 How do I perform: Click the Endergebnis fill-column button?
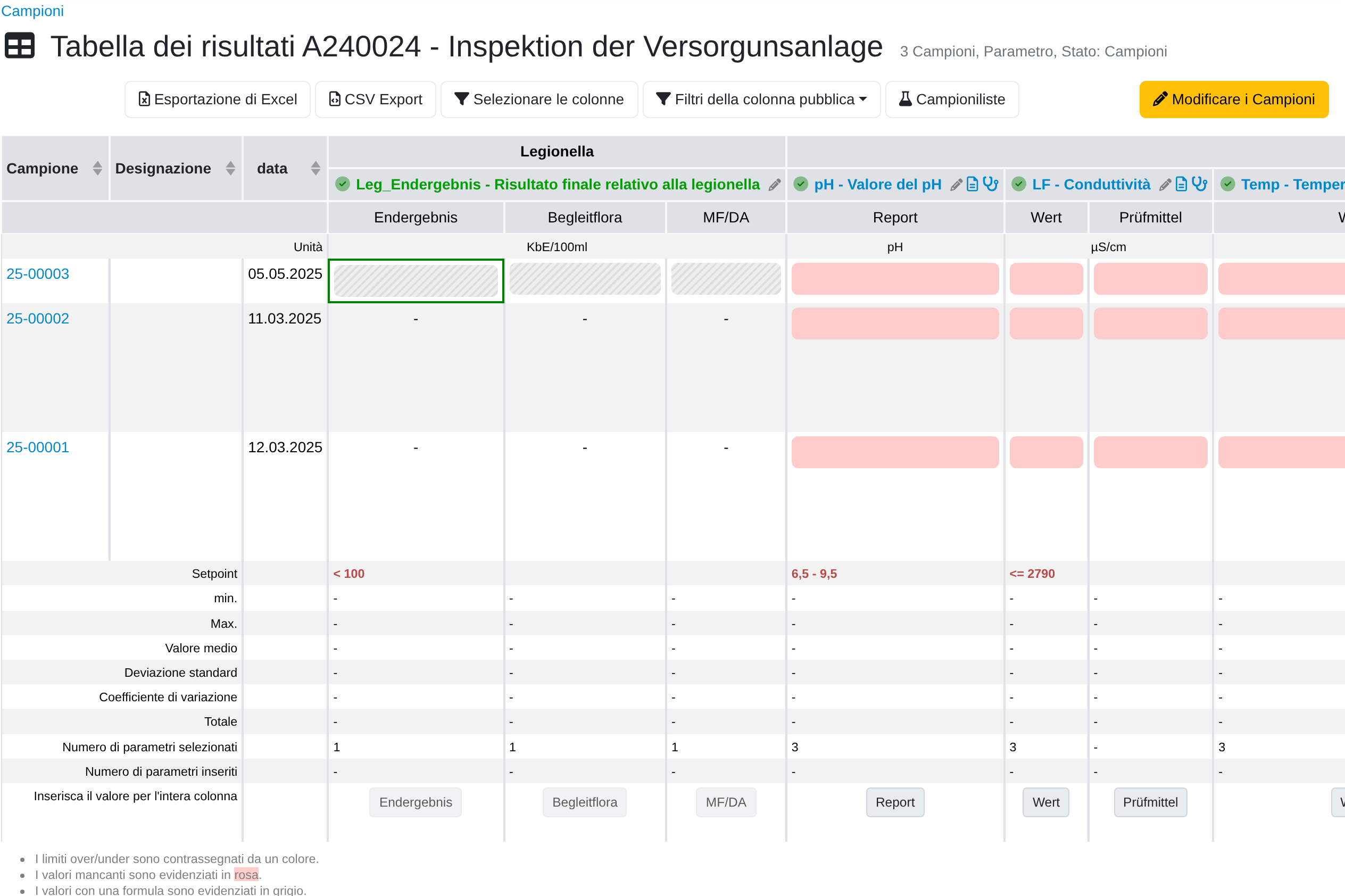pyautogui.click(x=416, y=802)
